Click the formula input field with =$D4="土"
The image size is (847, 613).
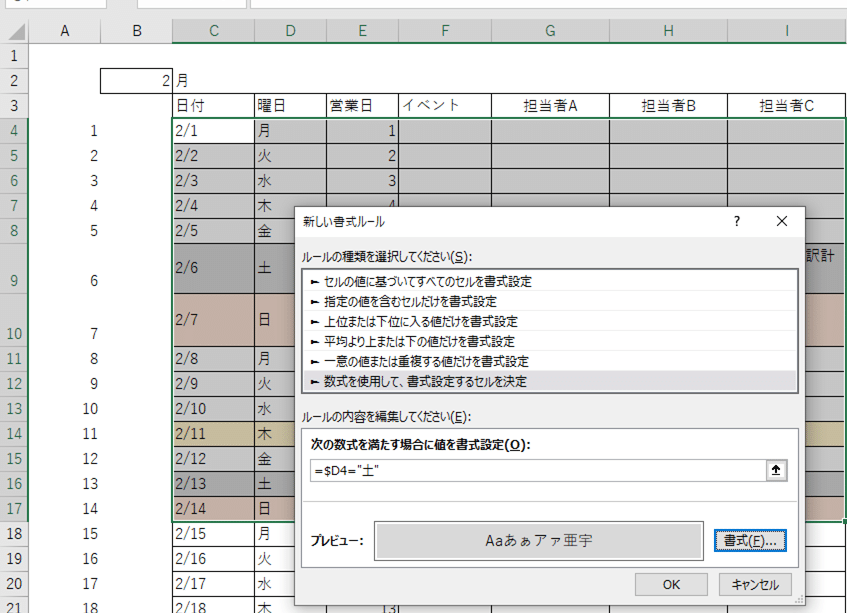pyautogui.click(x=538, y=470)
